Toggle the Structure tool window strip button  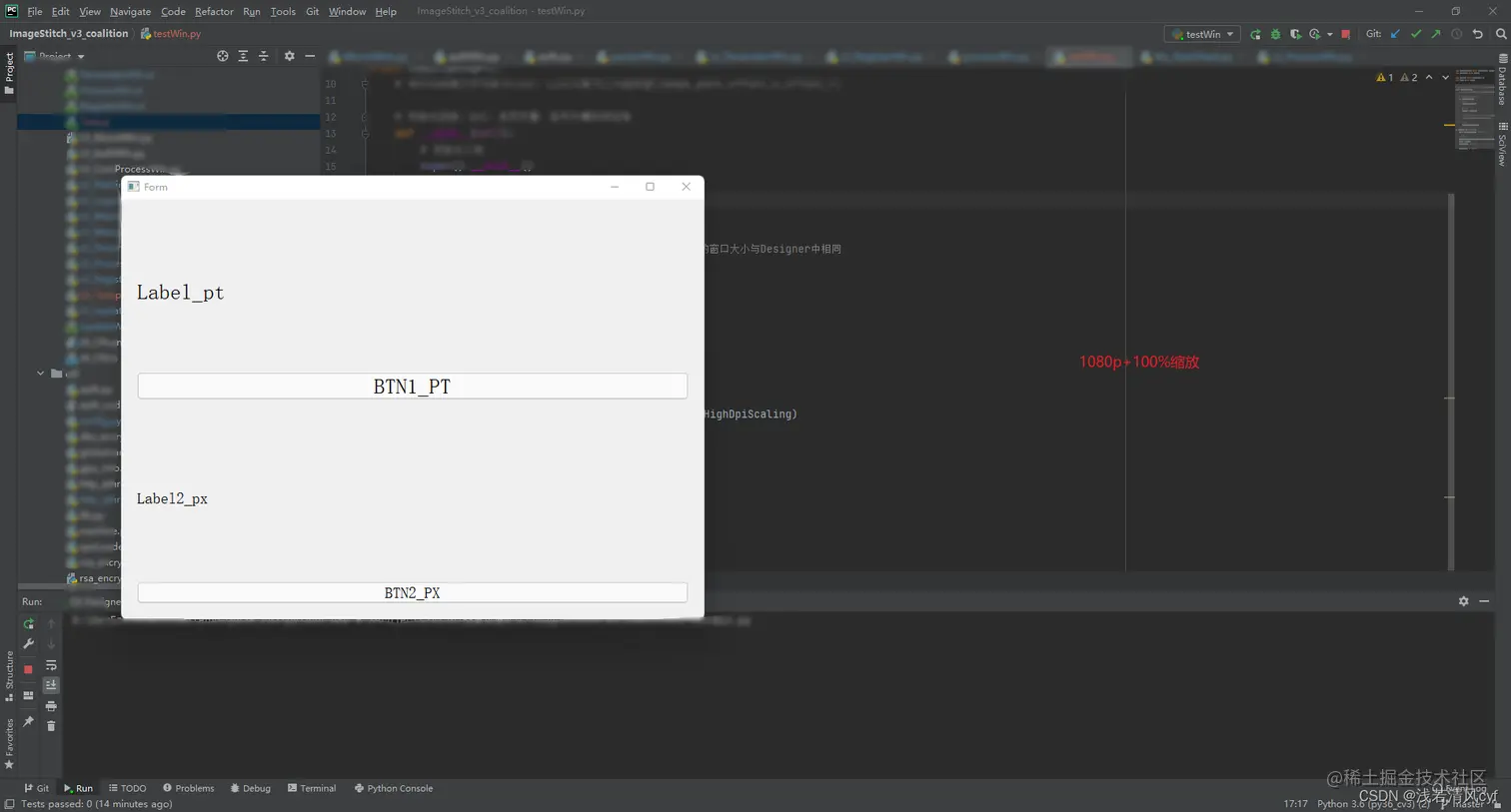coord(9,676)
